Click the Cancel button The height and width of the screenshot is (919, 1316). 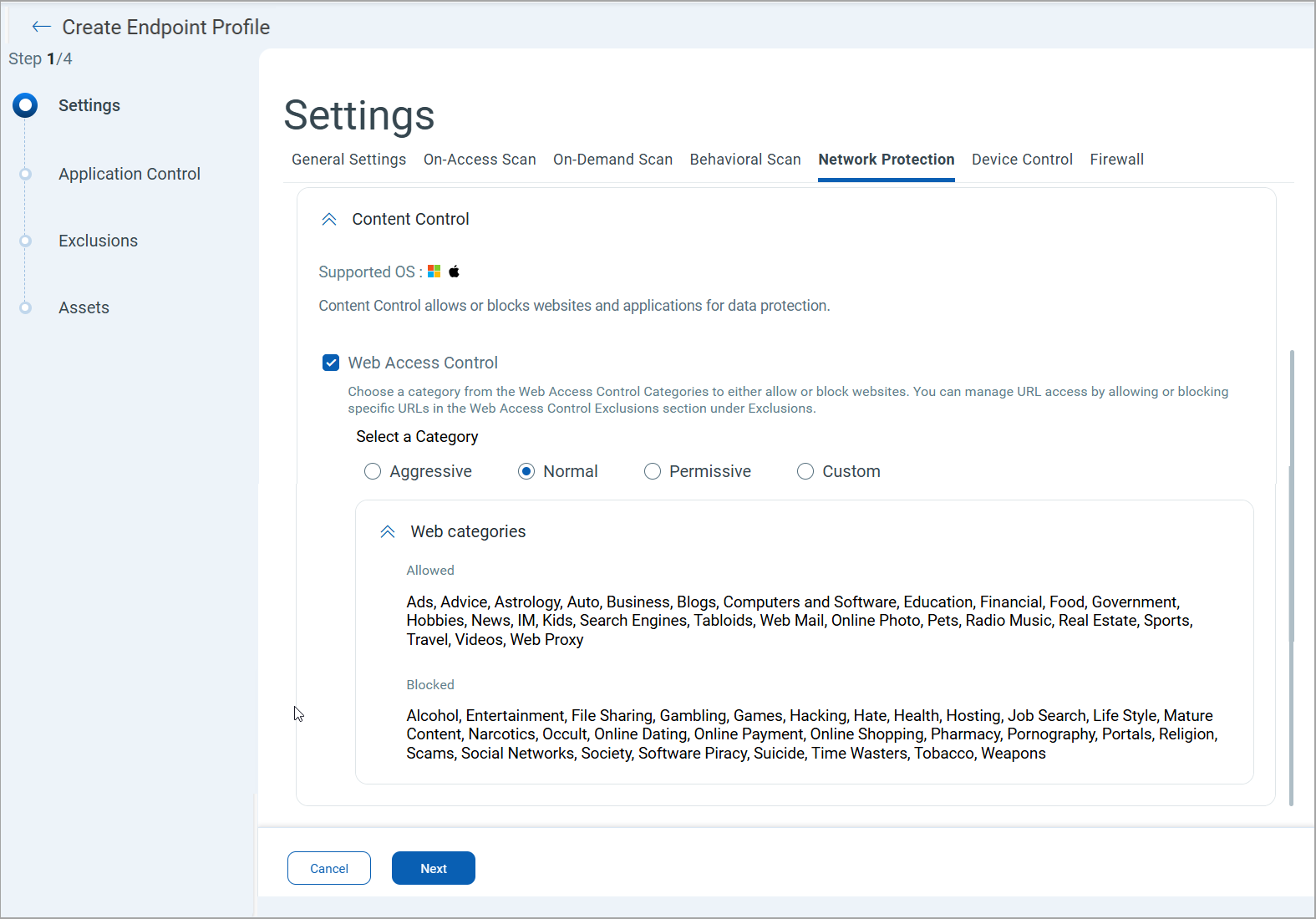coord(329,868)
